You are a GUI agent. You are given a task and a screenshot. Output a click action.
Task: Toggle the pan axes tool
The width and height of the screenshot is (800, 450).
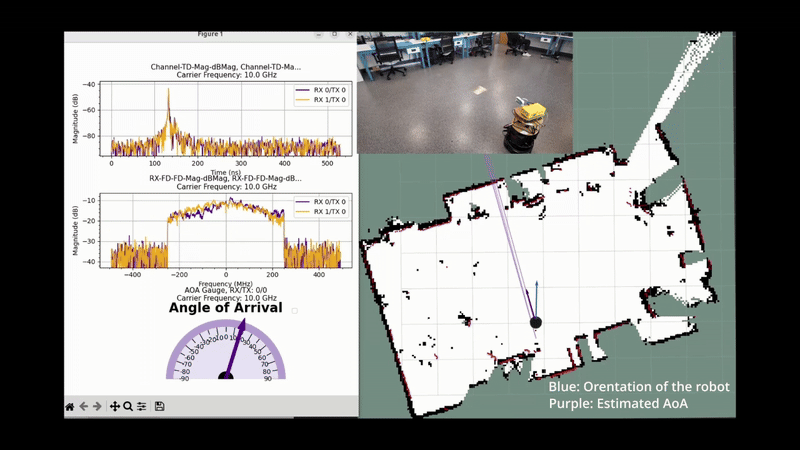tap(115, 407)
